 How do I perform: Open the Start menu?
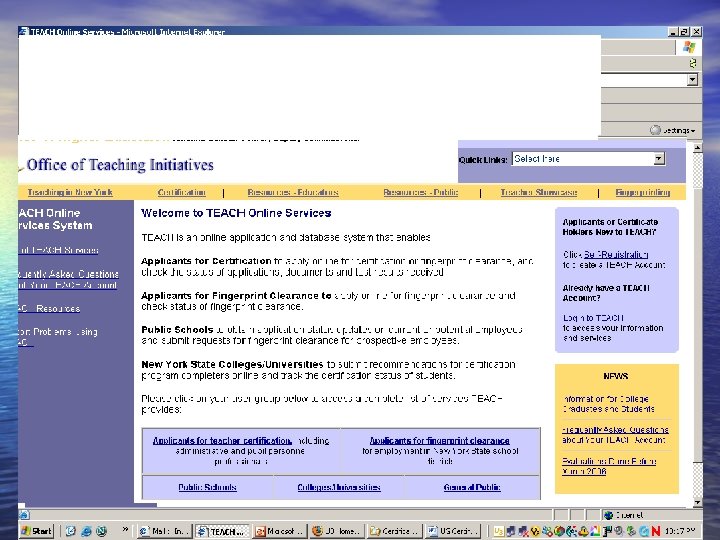(x=37, y=531)
